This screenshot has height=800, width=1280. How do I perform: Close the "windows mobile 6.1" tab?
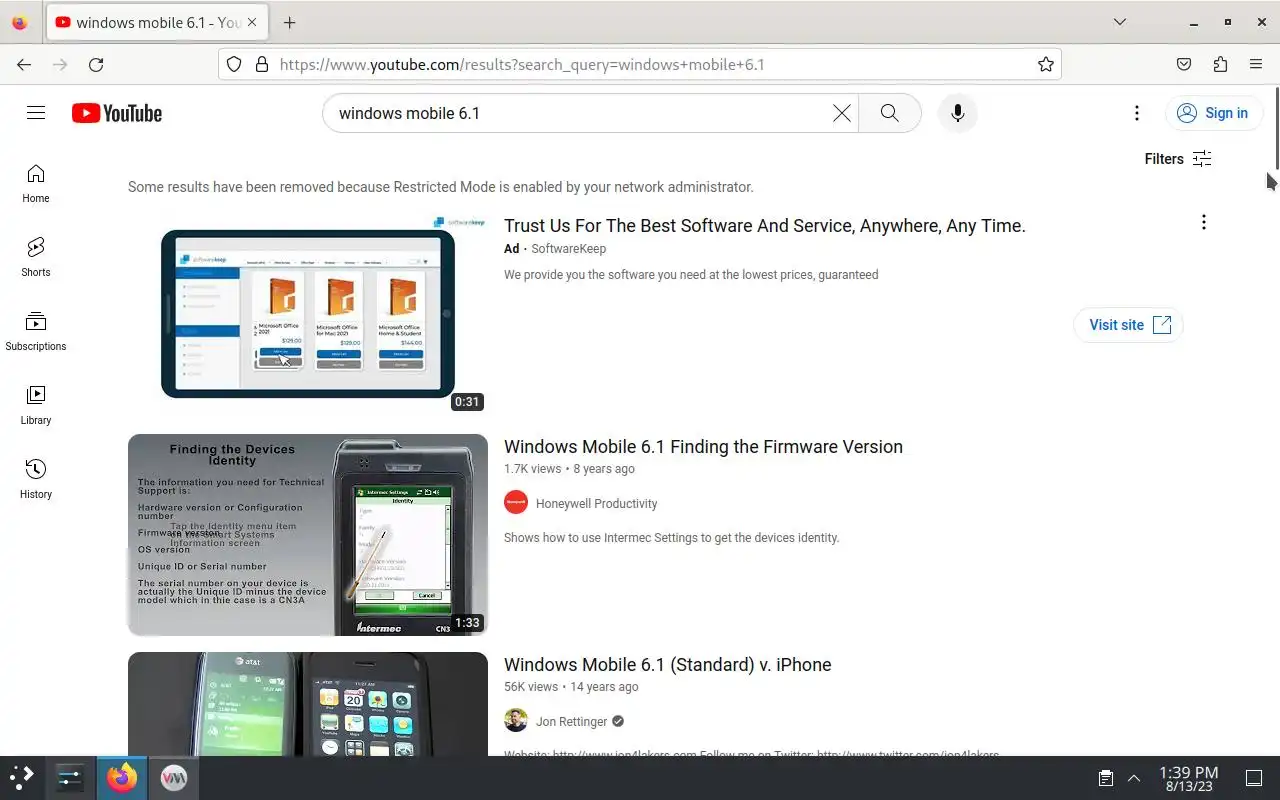(253, 22)
